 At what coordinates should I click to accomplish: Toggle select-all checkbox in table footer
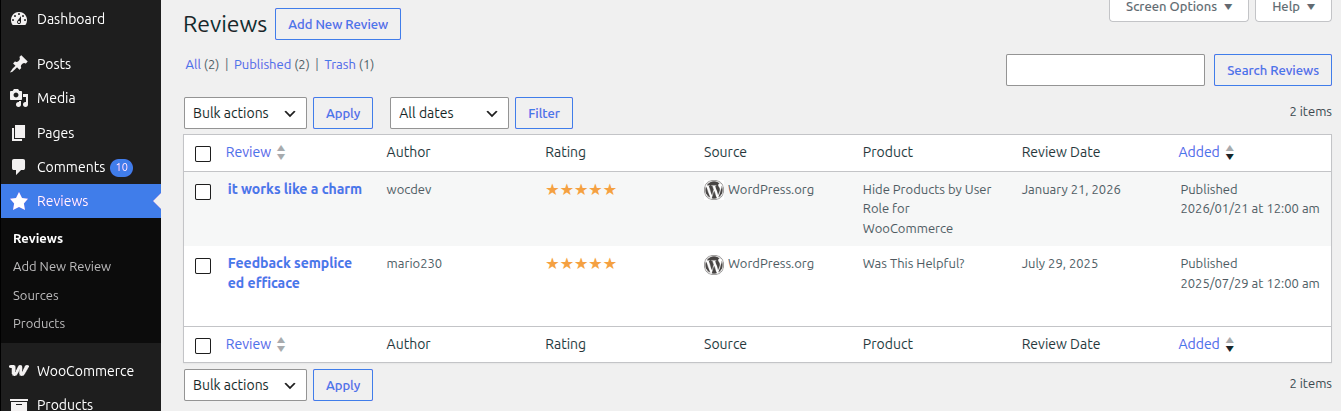tap(203, 345)
